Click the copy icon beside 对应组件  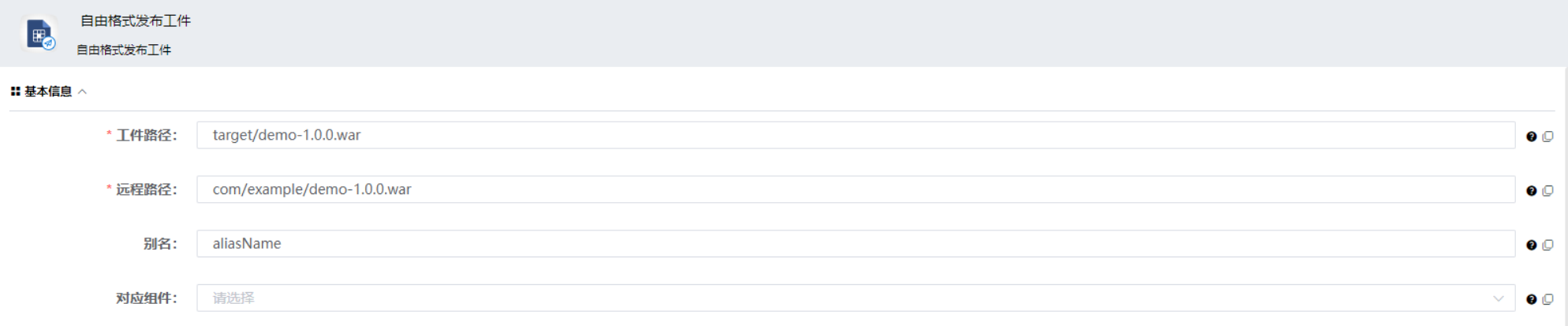1547,299
